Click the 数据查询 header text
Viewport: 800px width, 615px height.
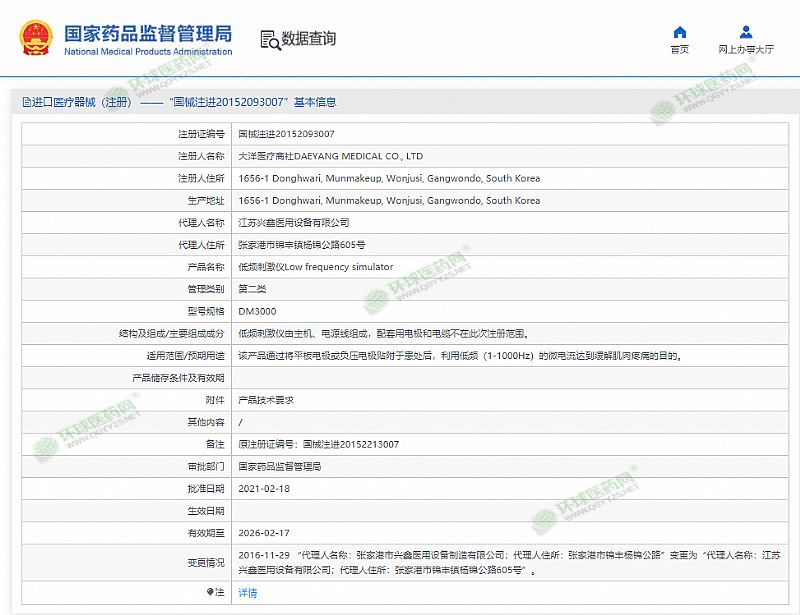[309, 39]
